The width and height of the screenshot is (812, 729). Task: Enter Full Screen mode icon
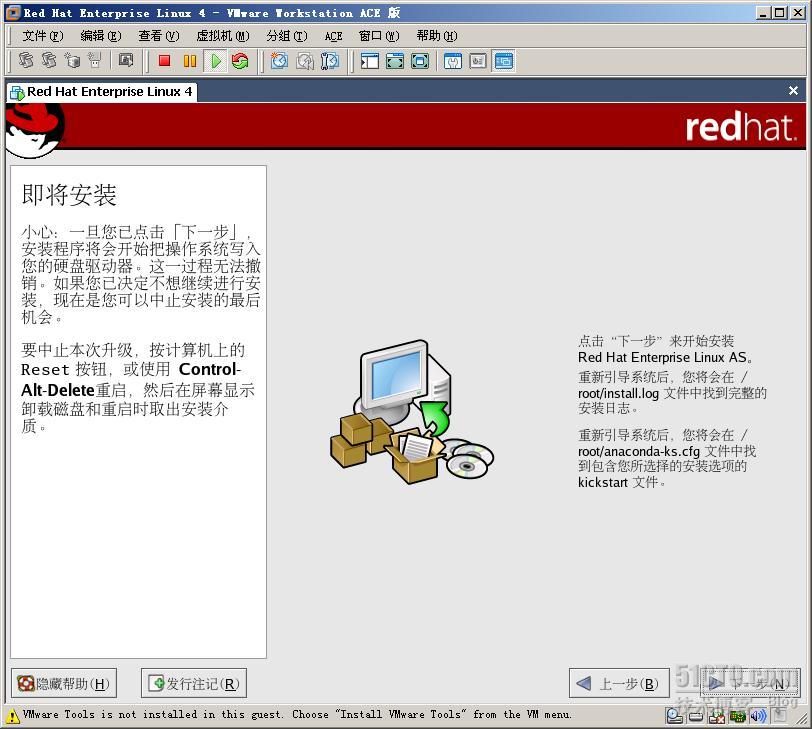coord(420,61)
